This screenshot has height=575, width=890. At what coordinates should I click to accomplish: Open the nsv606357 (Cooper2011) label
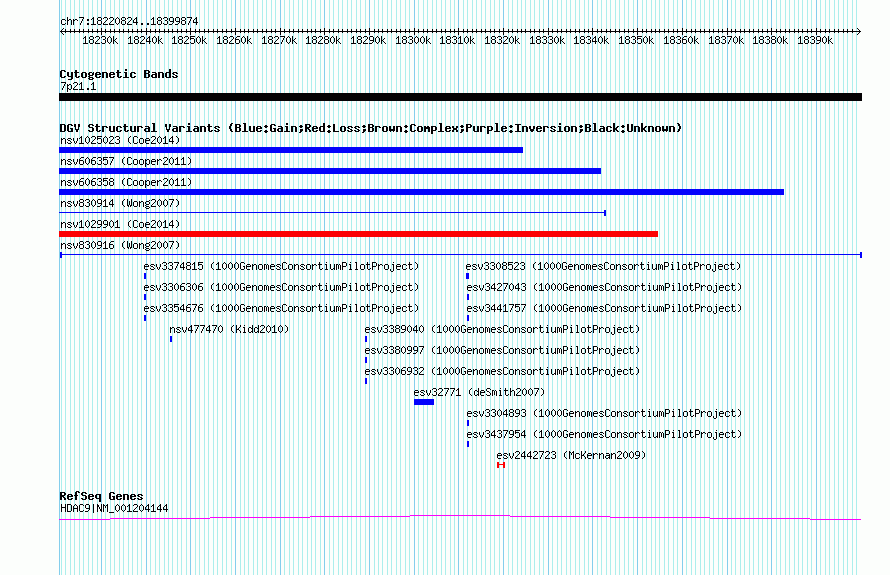tap(126, 161)
